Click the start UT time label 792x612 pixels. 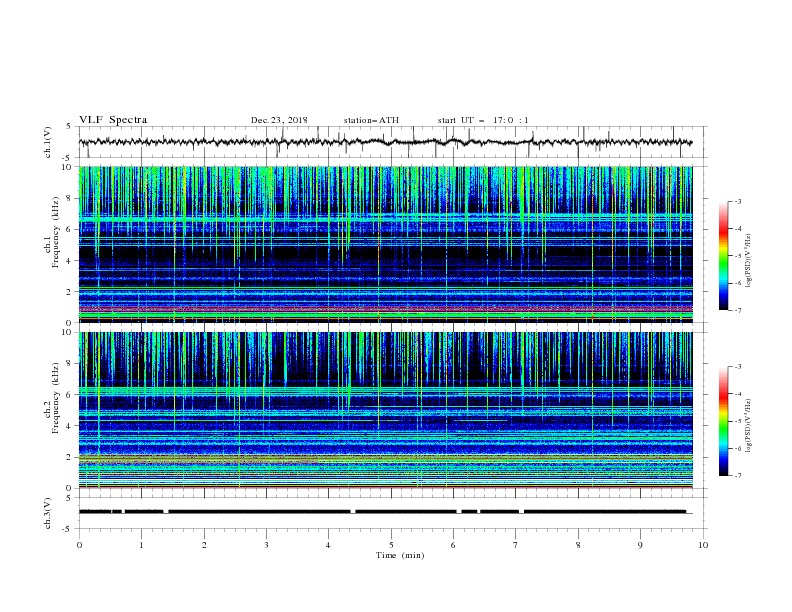click(x=483, y=120)
